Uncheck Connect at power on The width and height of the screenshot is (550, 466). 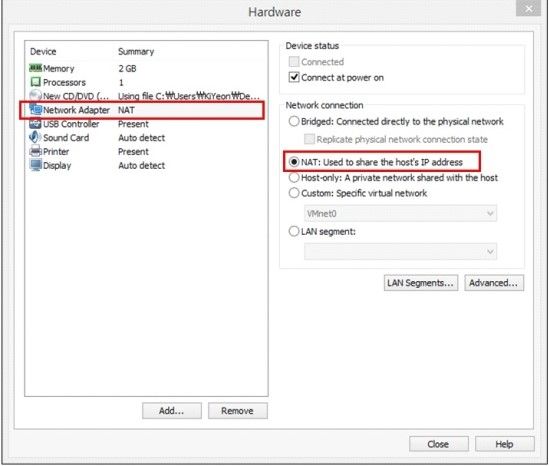294,77
